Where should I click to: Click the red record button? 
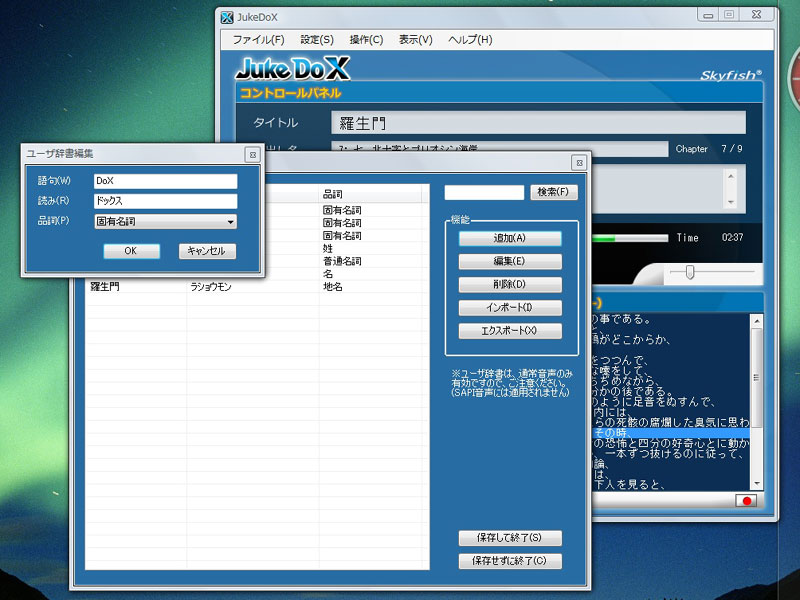(x=746, y=501)
